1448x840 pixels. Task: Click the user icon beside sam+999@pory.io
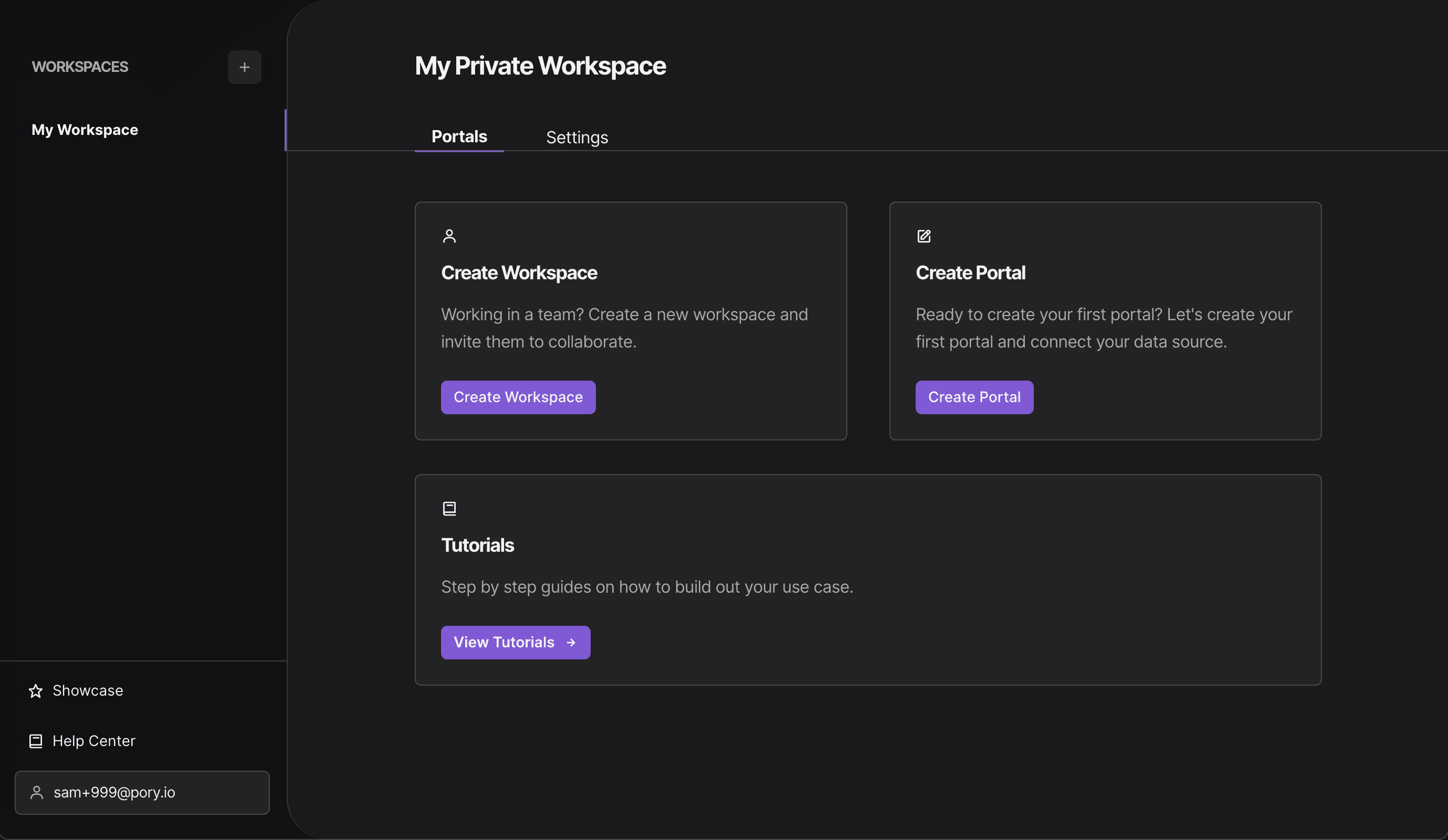37,792
